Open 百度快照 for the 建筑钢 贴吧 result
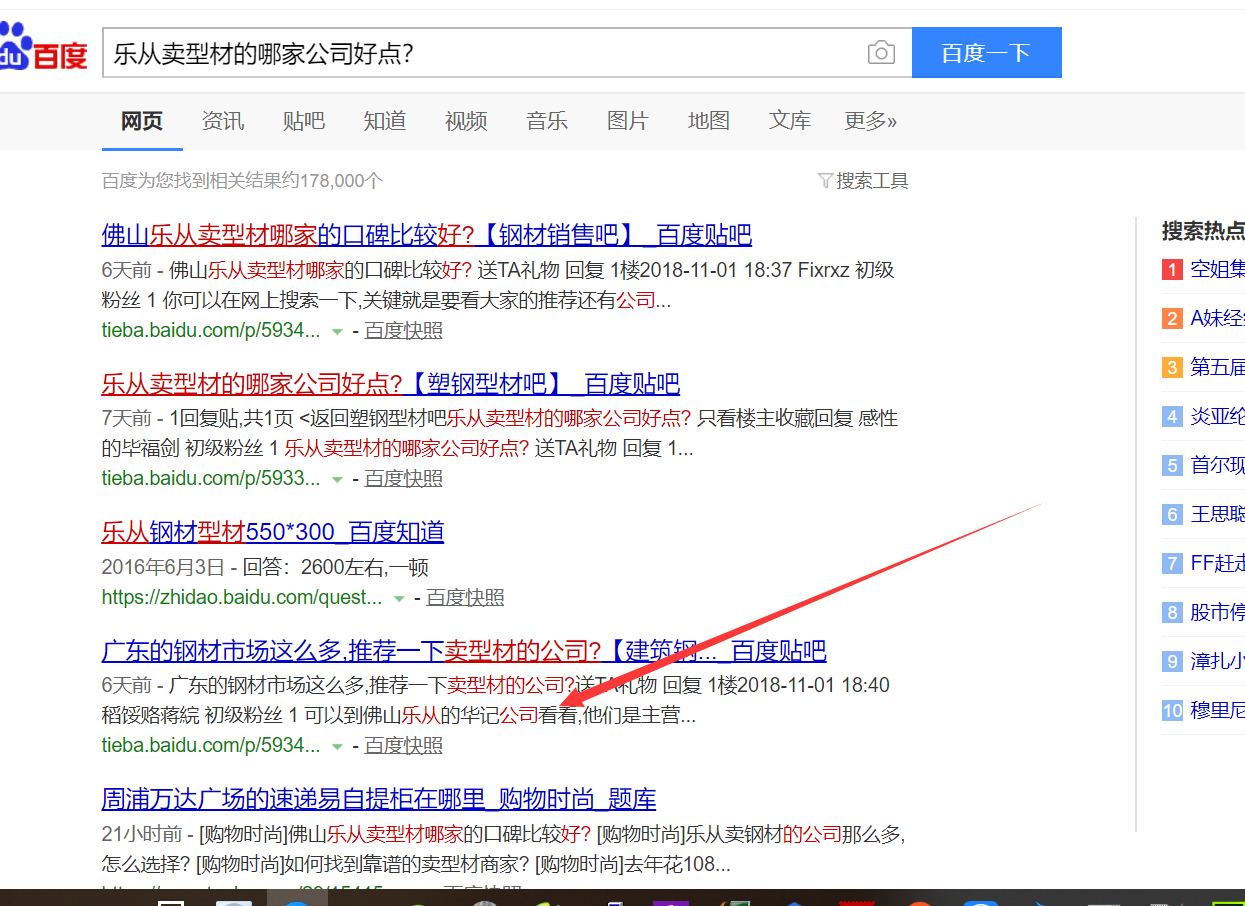Viewport: 1245px width, 906px height. pyautogui.click(x=404, y=746)
